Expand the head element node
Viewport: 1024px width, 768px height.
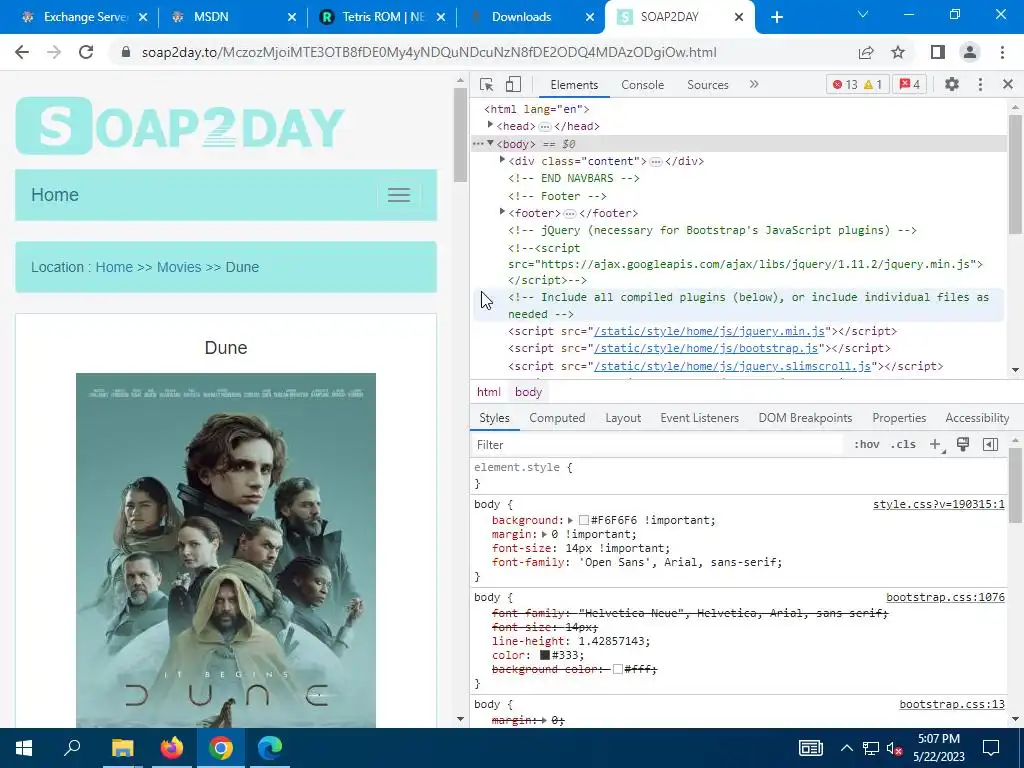tap(490, 125)
